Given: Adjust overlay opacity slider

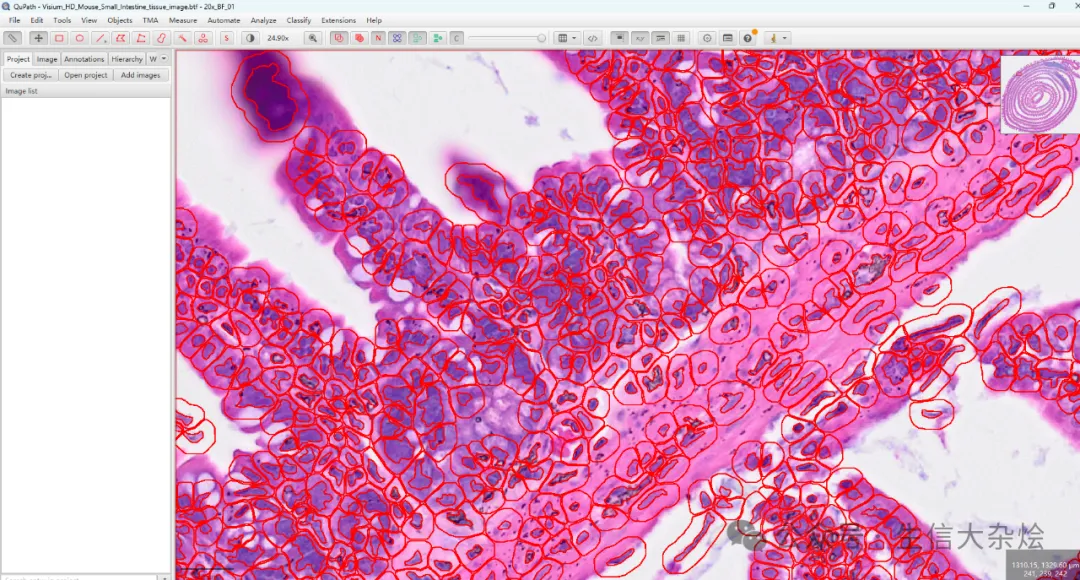Looking at the screenshot, I should click(x=508, y=39).
